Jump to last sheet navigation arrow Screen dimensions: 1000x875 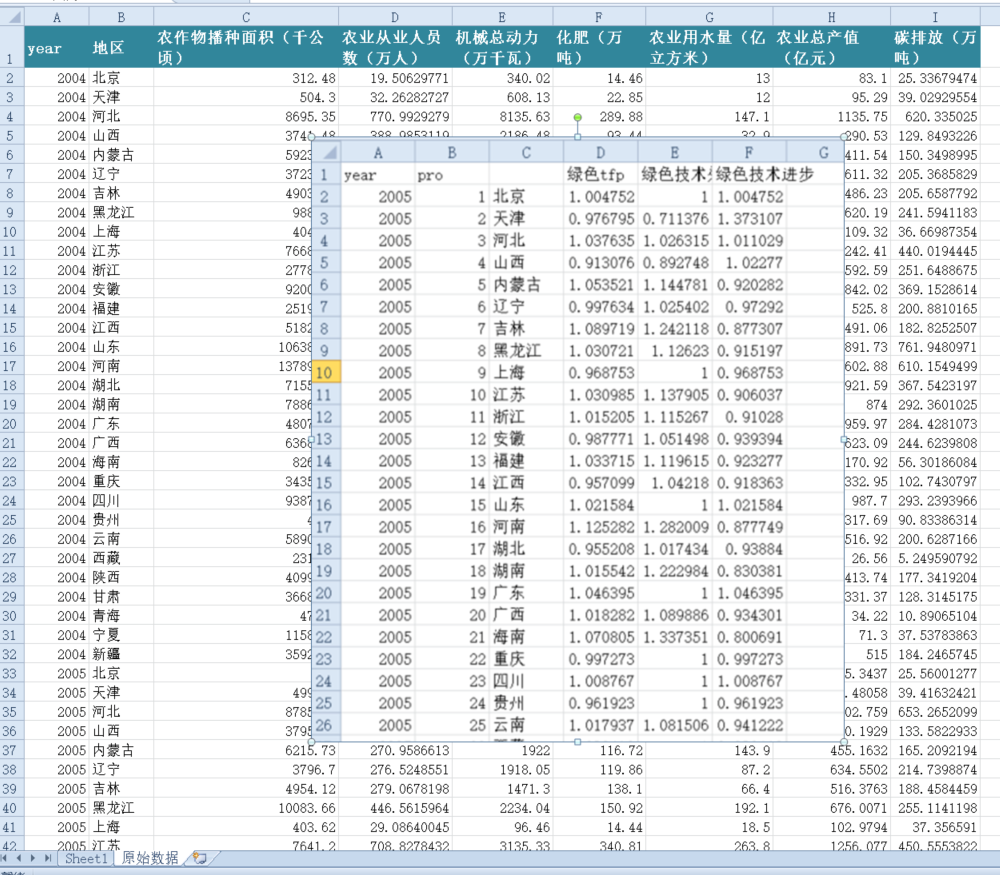(47, 858)
